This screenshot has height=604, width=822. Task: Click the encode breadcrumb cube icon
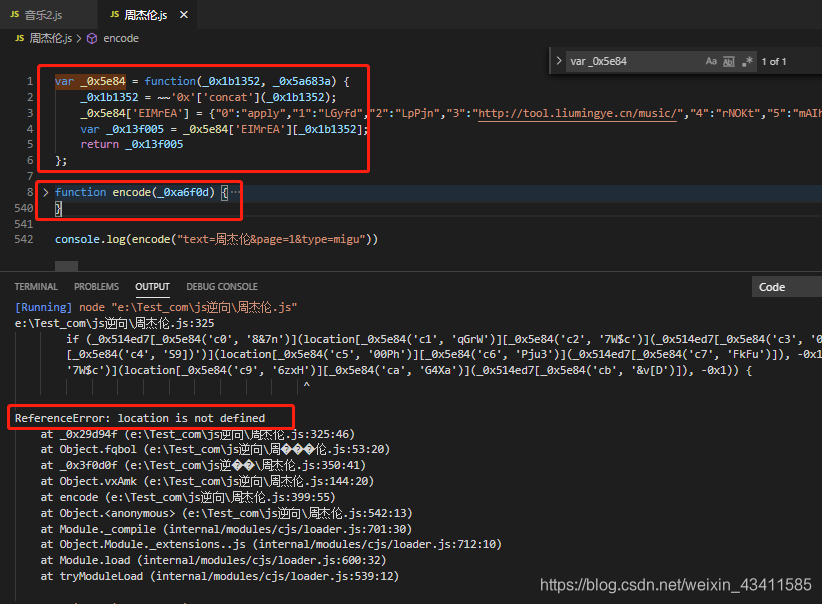(92, 38)
